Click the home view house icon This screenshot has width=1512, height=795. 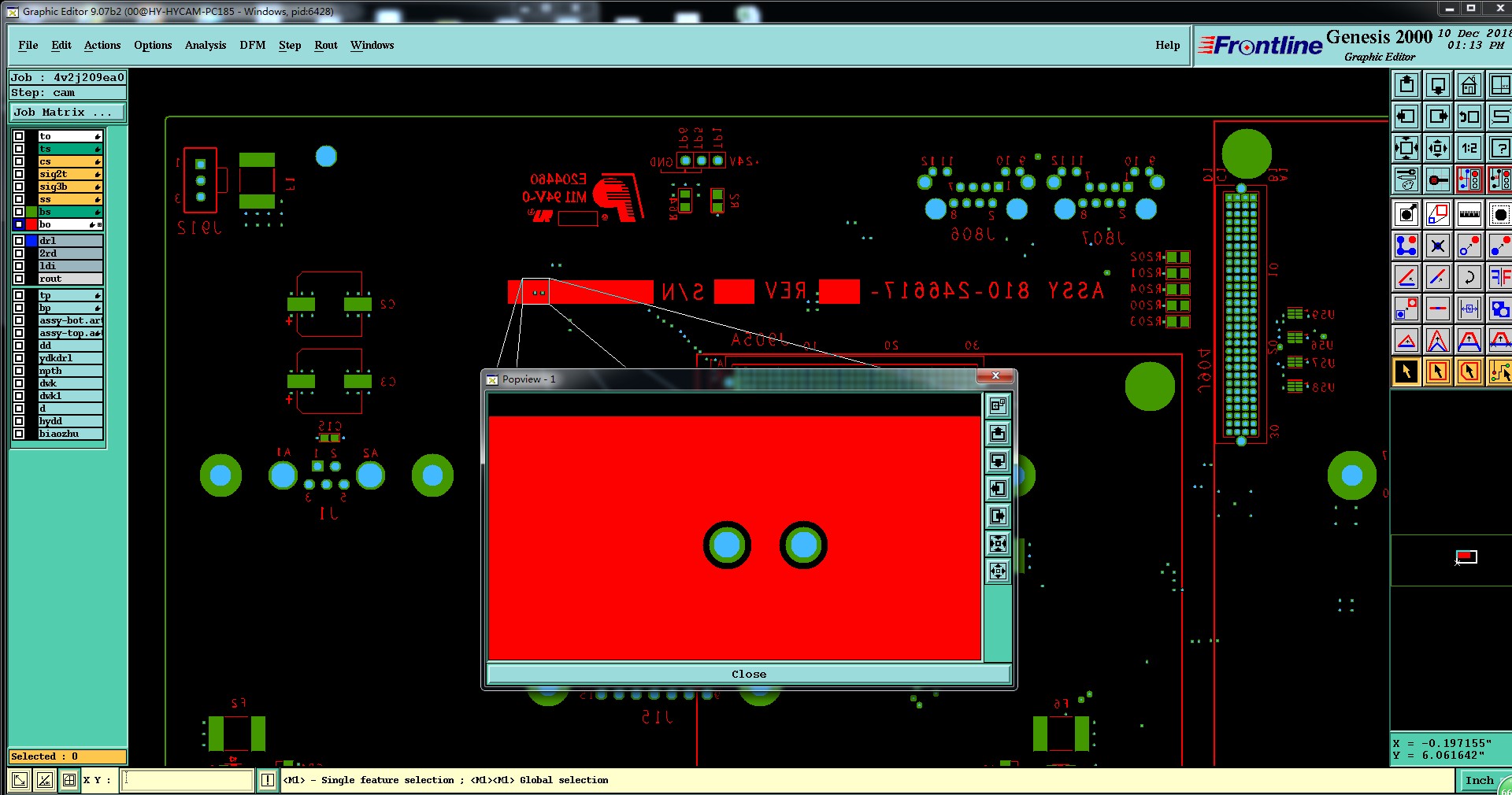1469,85
